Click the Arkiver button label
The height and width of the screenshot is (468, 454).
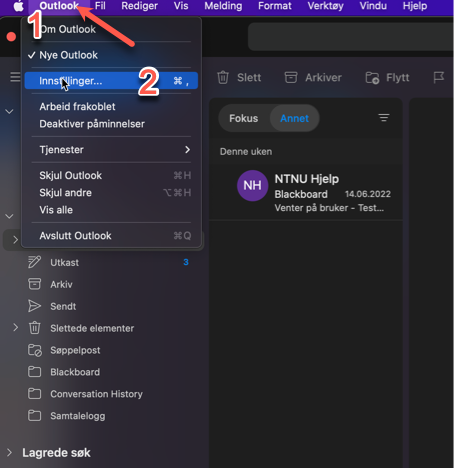[x=323, y=78]
